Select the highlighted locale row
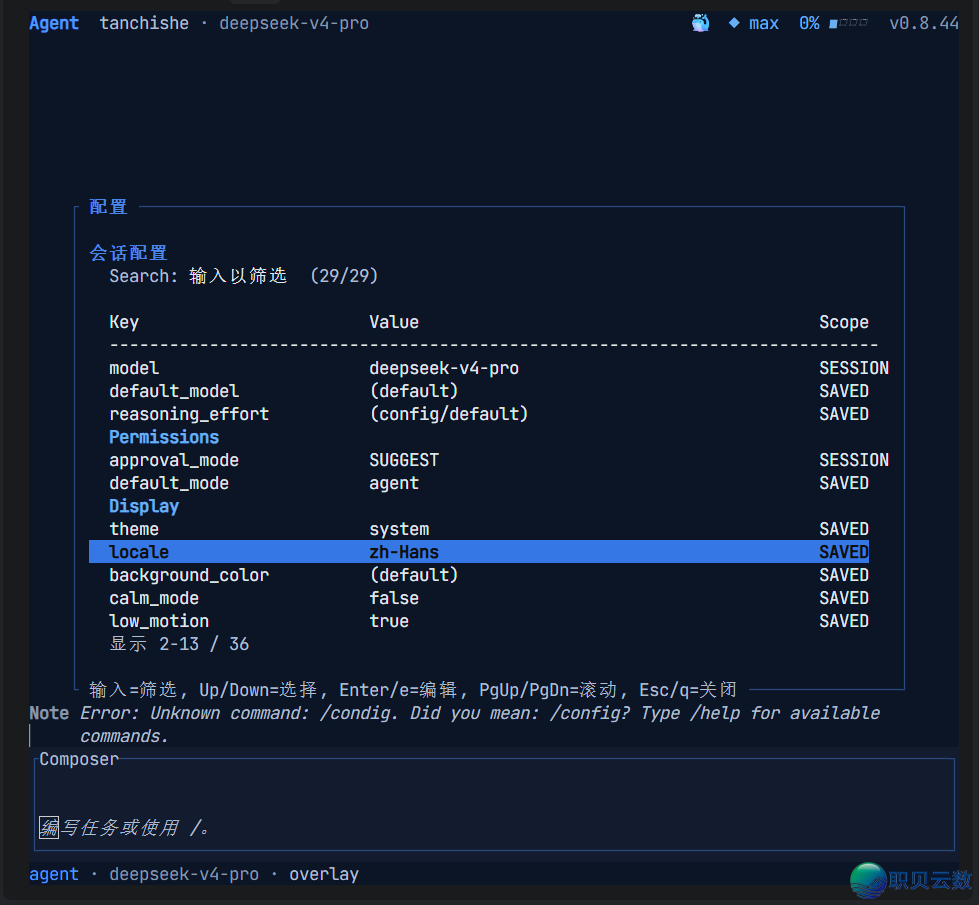The height and width of the screenshot is (905, 979). (x=479, y=551)
